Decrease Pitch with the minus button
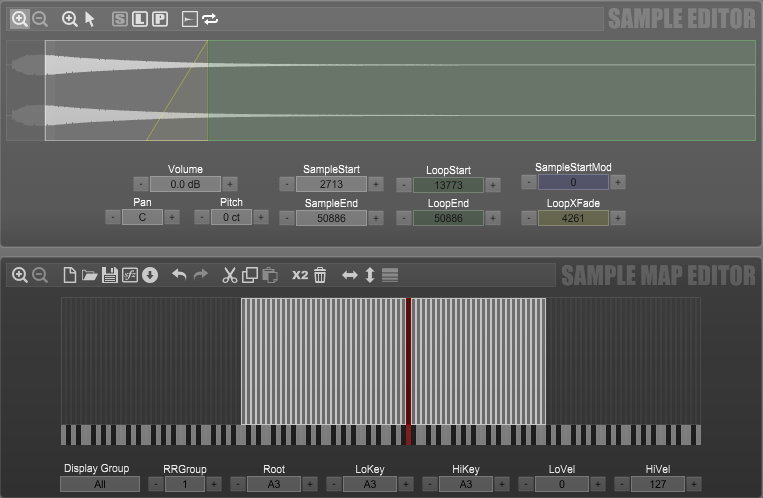This screenshot has width=763, height=498. coord(201,217)
